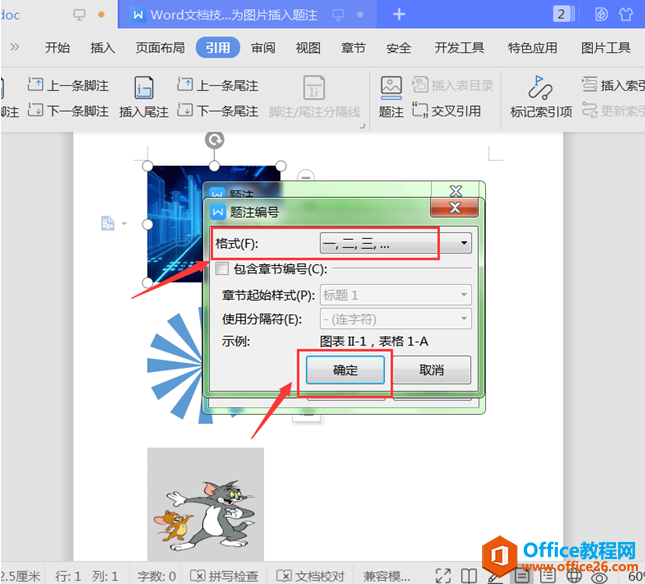The width and height of the screenshot is (645, 584).
Task: Open the 审阅 ribbon tab
Action: tap(263, 48)
